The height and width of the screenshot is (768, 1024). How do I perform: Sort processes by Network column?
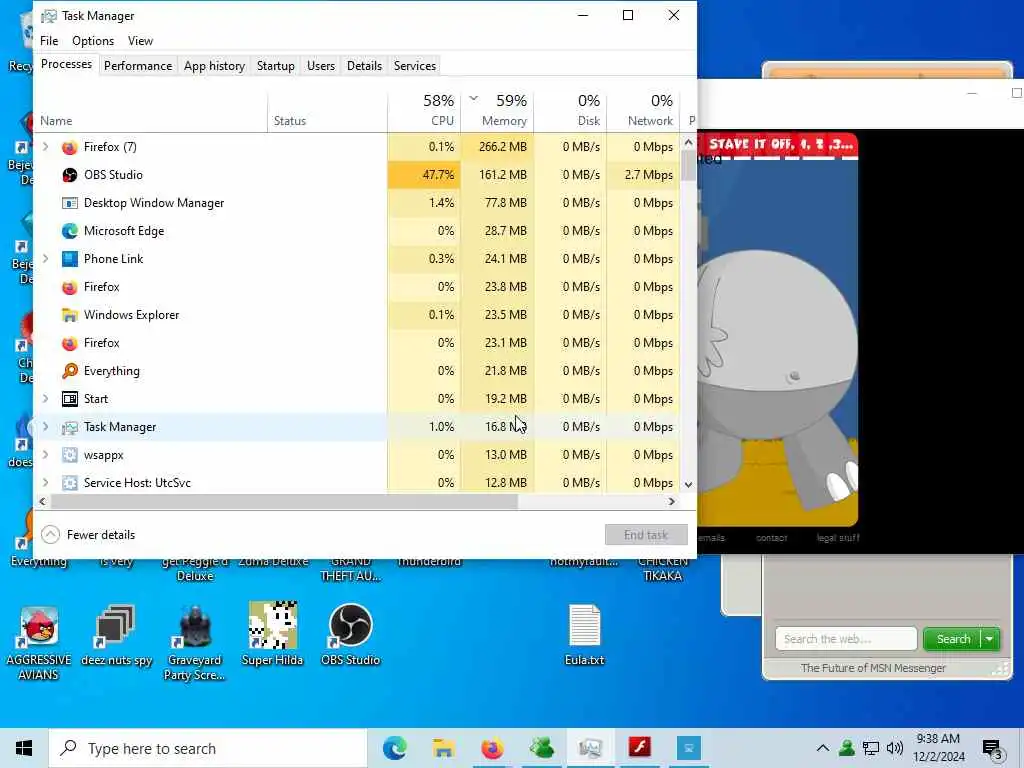pyautogui.click(x=643, y=110)
